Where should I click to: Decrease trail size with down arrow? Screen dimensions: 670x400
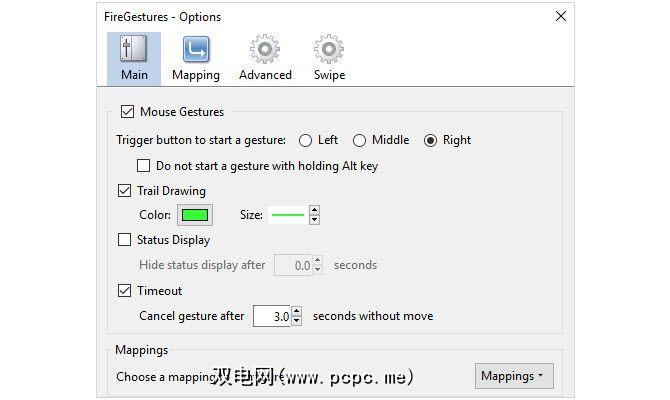tap(314, 220)
